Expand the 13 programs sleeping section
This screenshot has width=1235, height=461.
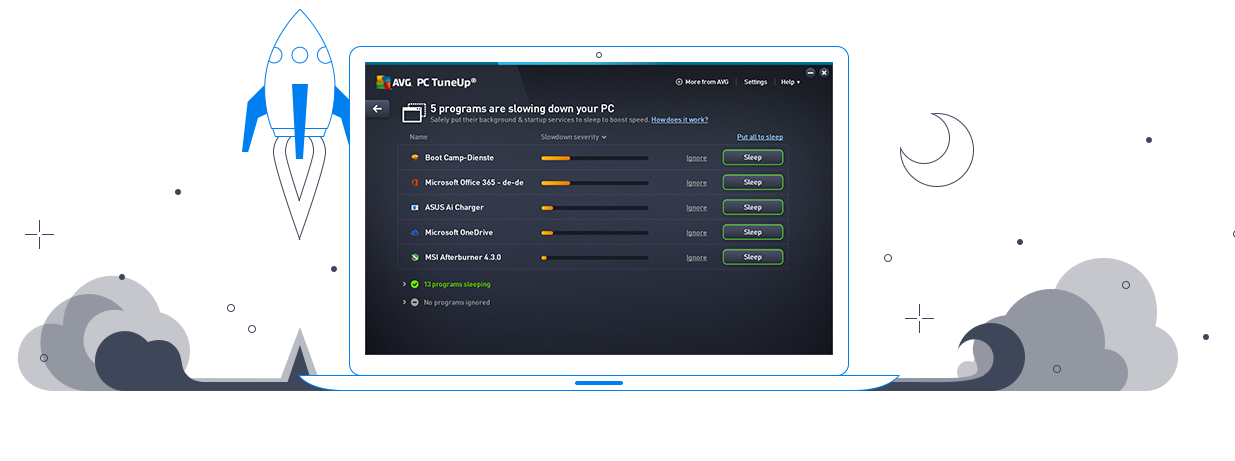(404, 284)
